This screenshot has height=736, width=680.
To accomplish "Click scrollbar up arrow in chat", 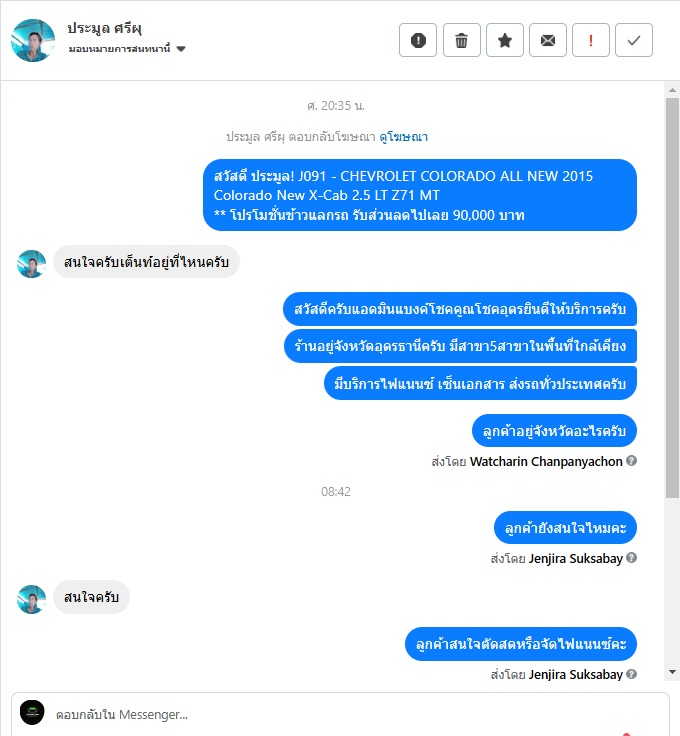I will [x=672, y=90].
